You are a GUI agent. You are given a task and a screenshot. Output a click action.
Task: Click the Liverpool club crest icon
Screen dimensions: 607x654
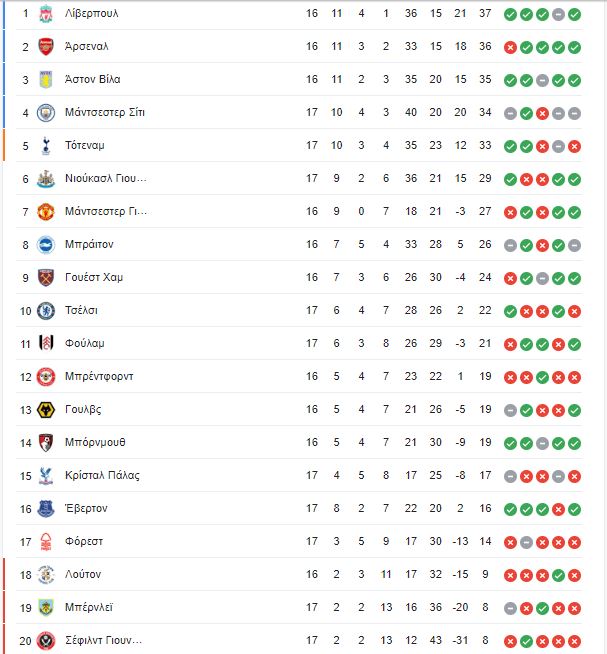click(x=46, y=14)
